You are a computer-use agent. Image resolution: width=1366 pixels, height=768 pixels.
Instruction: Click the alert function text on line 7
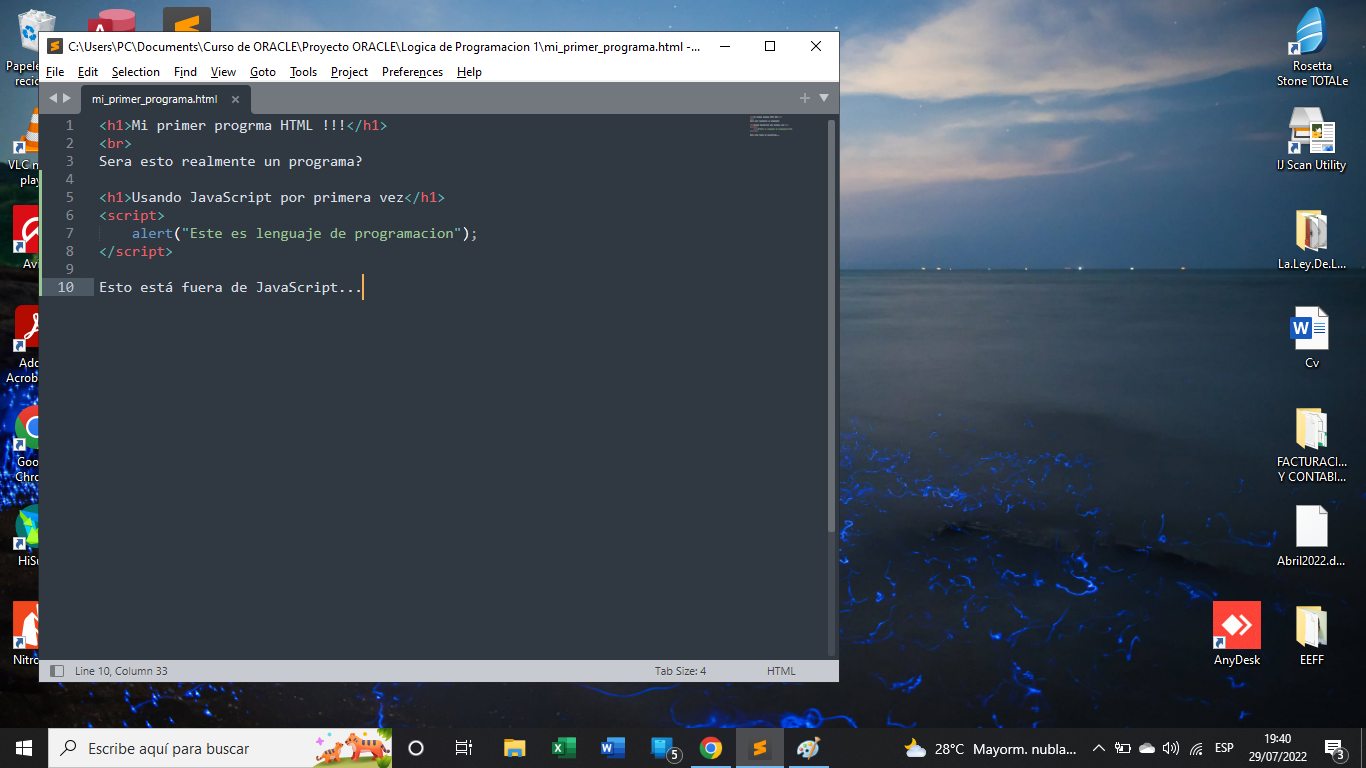tap(152, 233)
